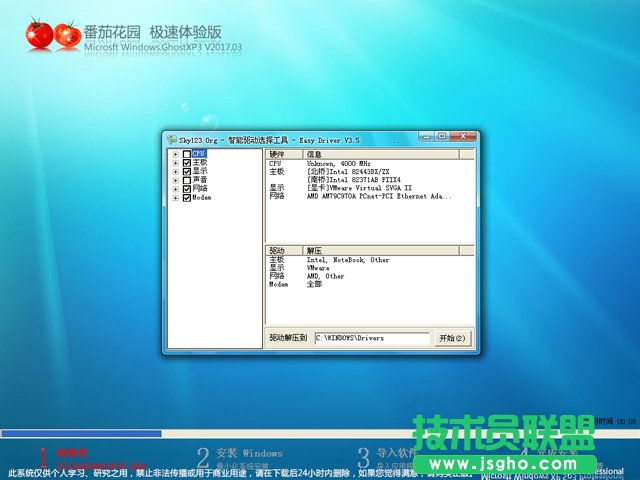Select the 网络 AMD, Other extract row
640x480 pixels.
[x=370, y=276]
